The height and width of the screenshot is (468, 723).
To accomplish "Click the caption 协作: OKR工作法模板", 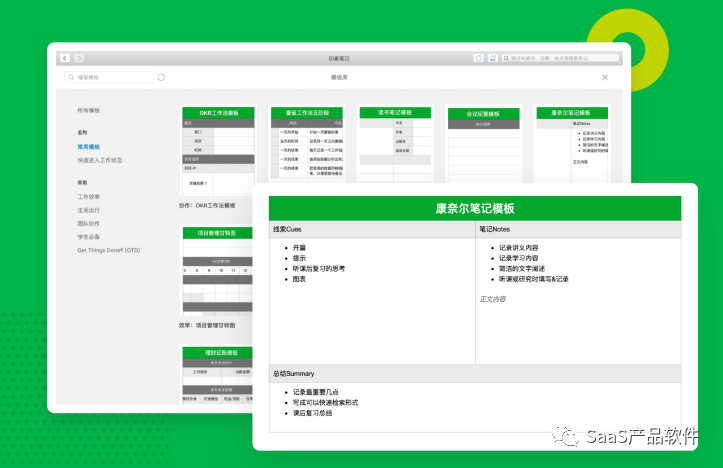I will point(207,205).
